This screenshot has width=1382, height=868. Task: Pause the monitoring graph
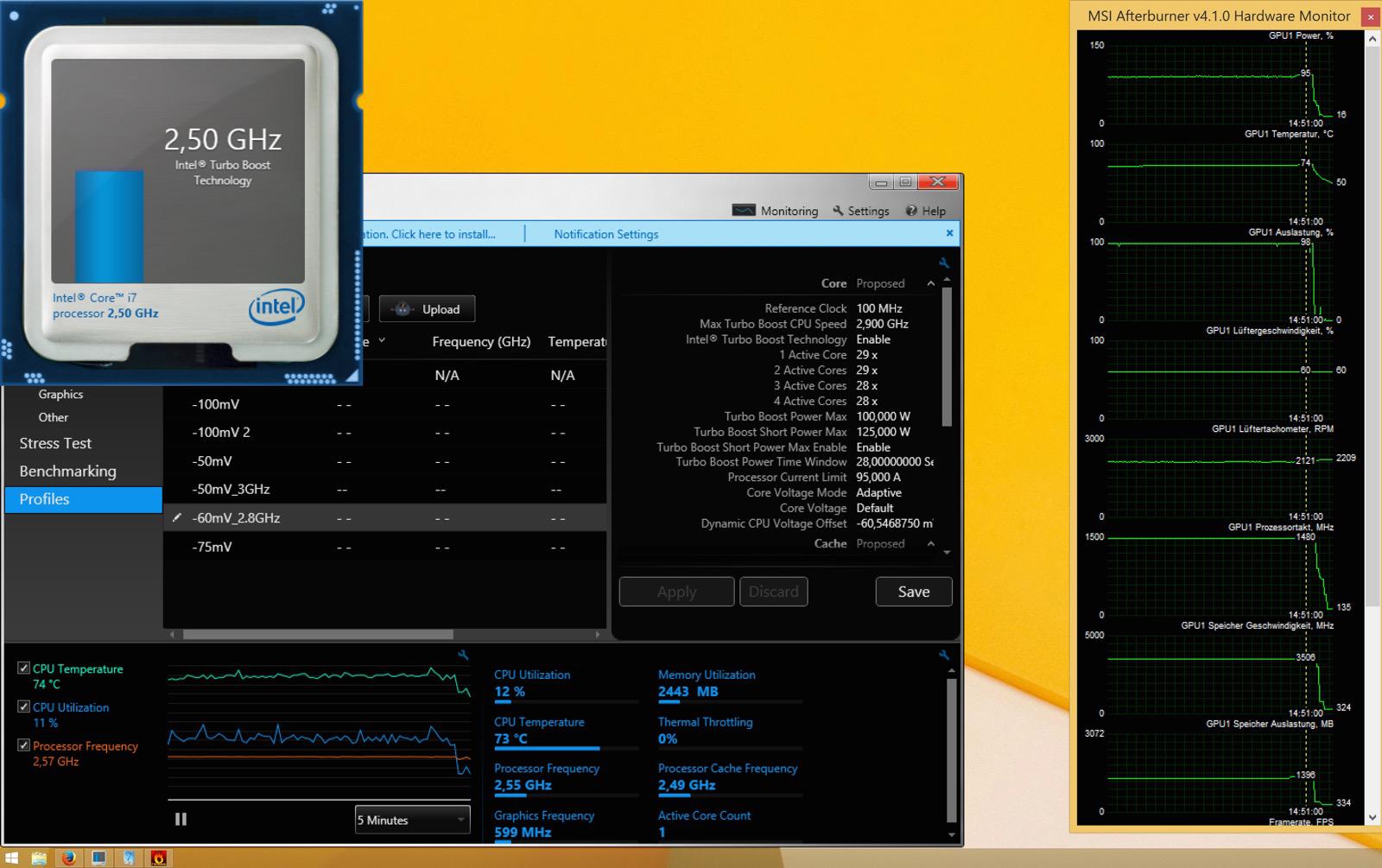coord(181,819)
